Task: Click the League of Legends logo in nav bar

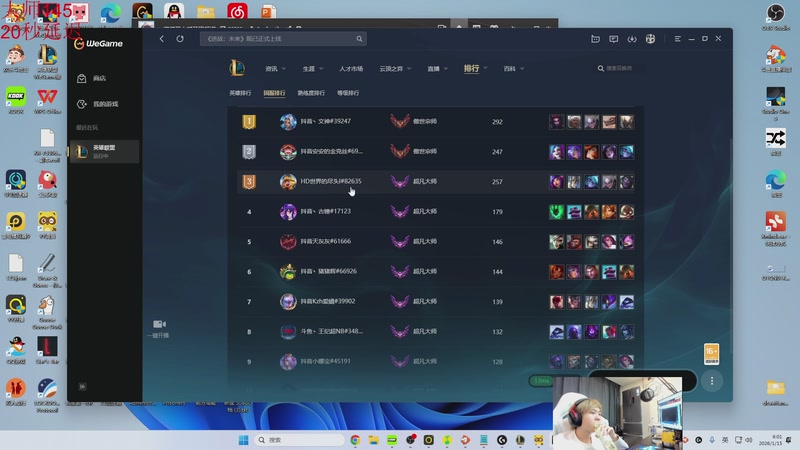Action: click(237, 68)
